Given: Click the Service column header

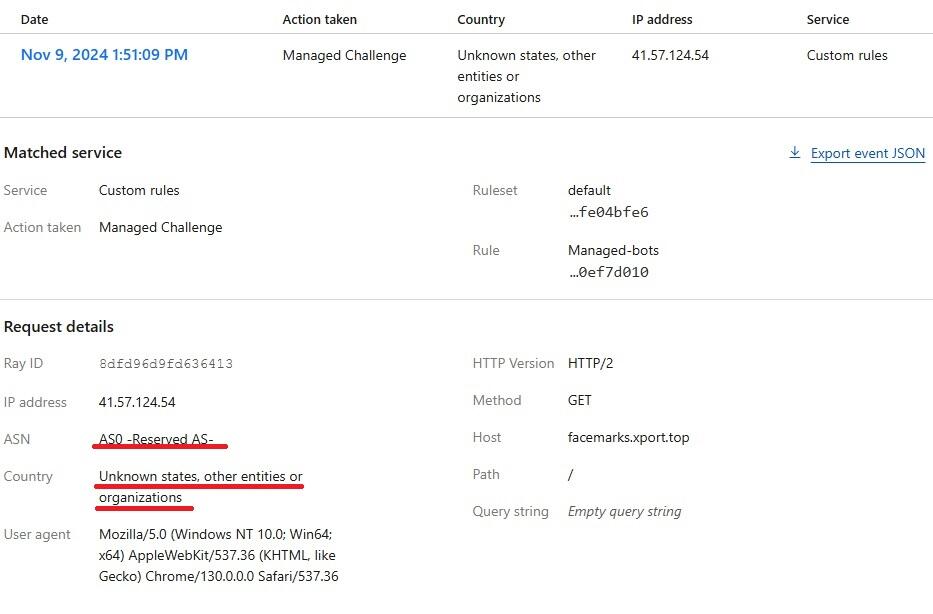Looking at the screenshot, I should click(828, 20).
